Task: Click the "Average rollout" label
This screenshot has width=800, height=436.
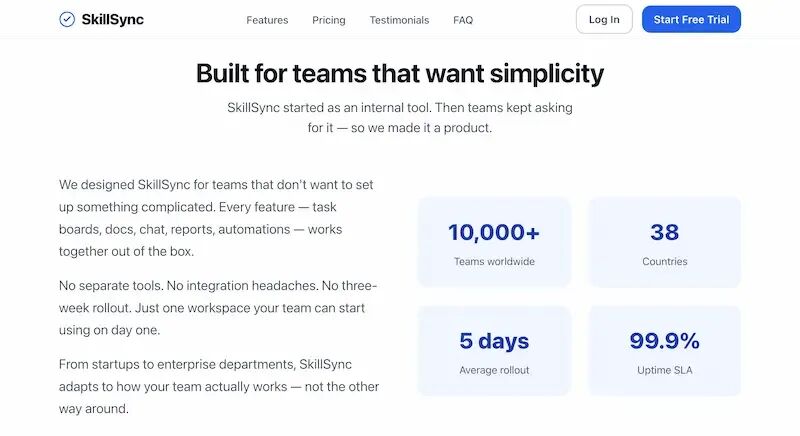Action: [494, 370]
